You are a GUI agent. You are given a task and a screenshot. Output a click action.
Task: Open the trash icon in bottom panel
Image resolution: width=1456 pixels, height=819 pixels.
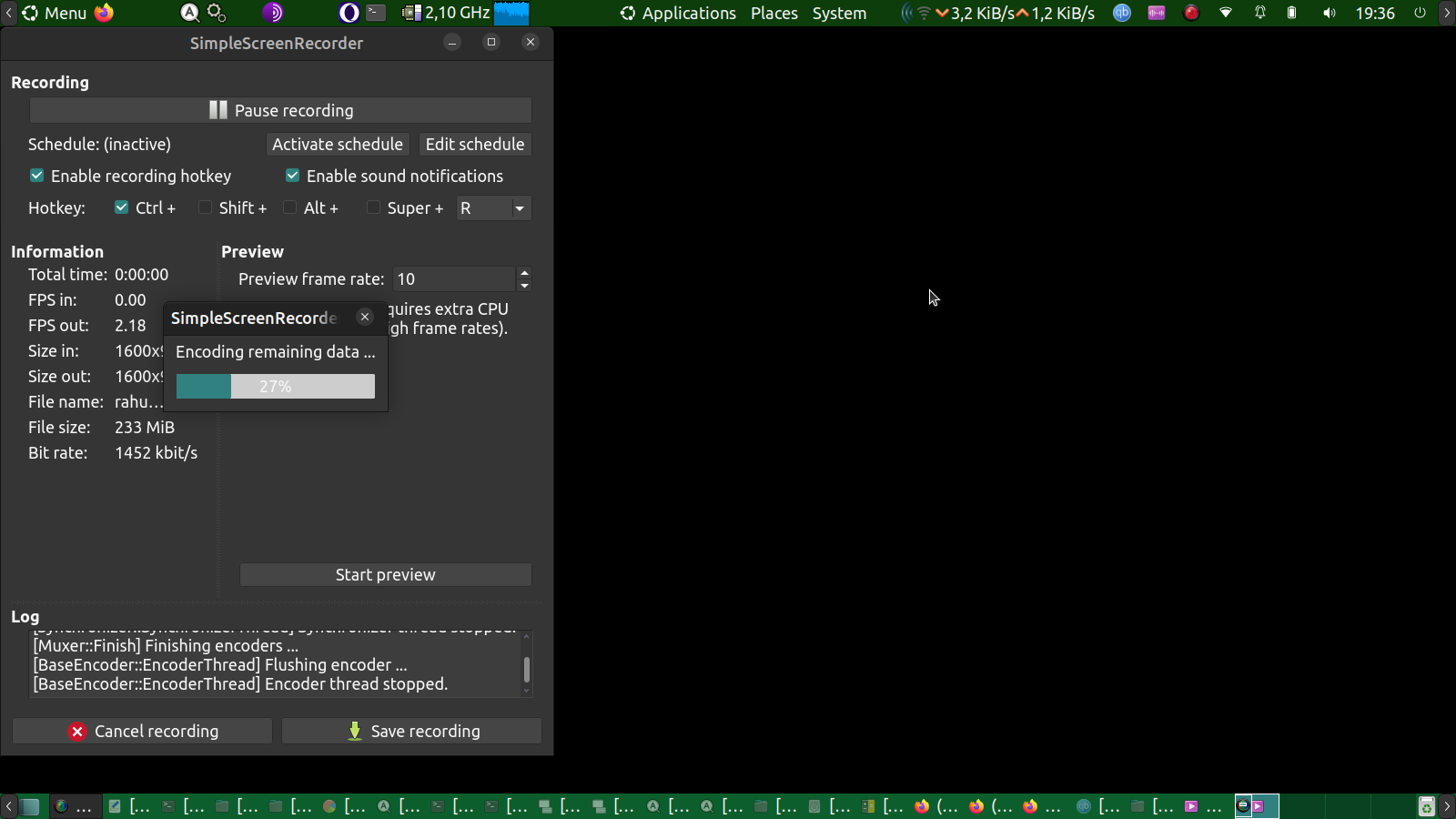[1427, 806]
